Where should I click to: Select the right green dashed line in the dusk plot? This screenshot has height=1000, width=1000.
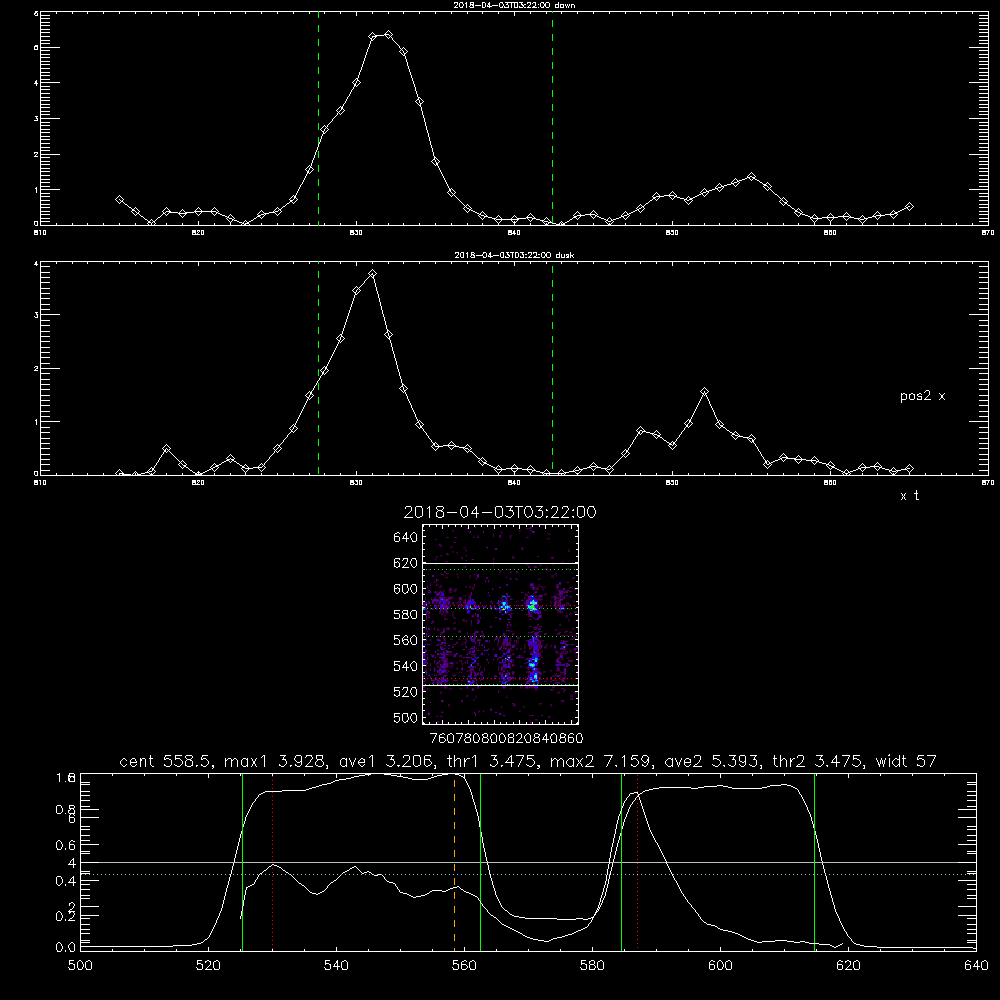pyautogui.click(x=552, y=368)
